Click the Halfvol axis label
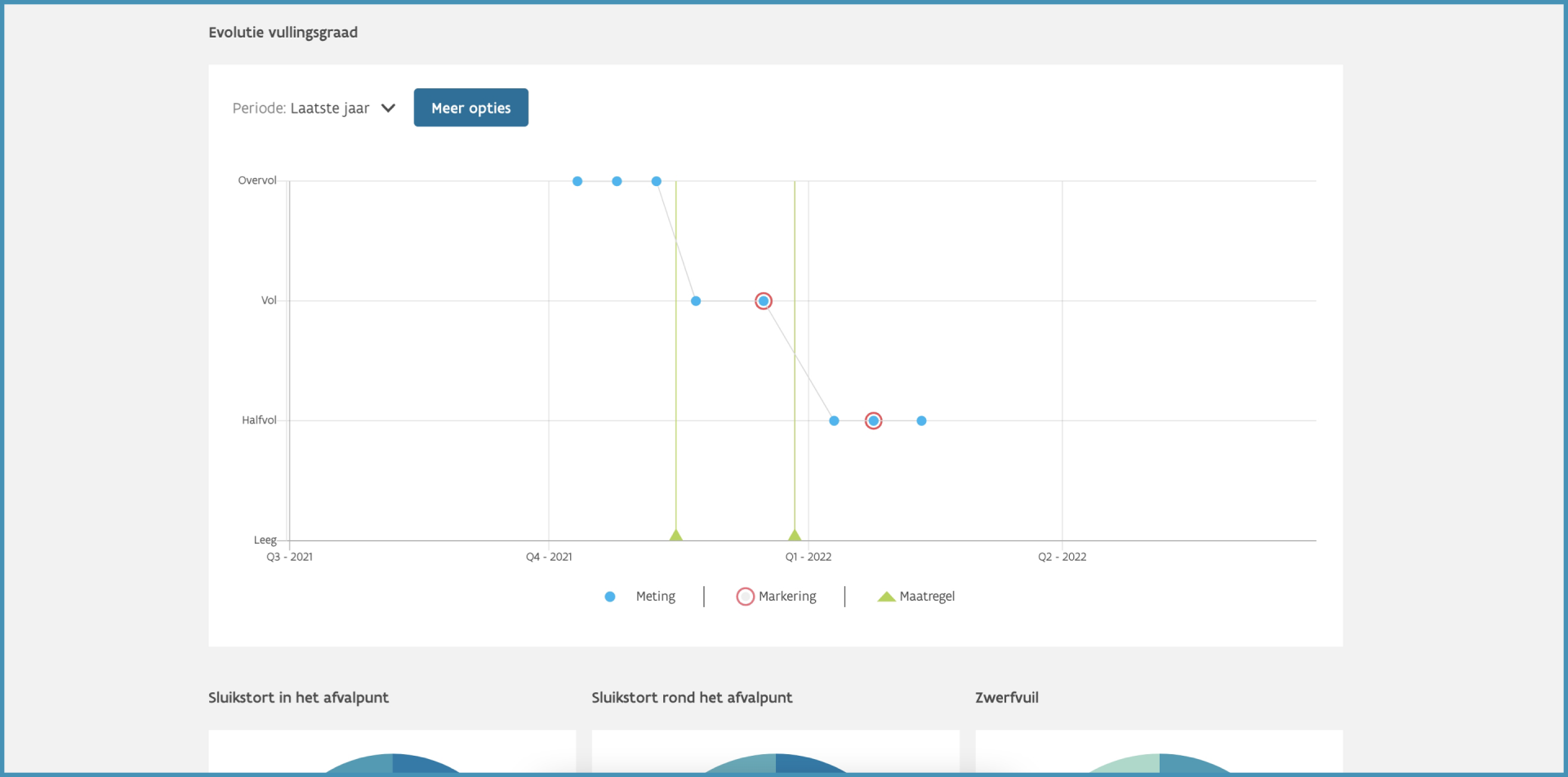 (259, 420)
